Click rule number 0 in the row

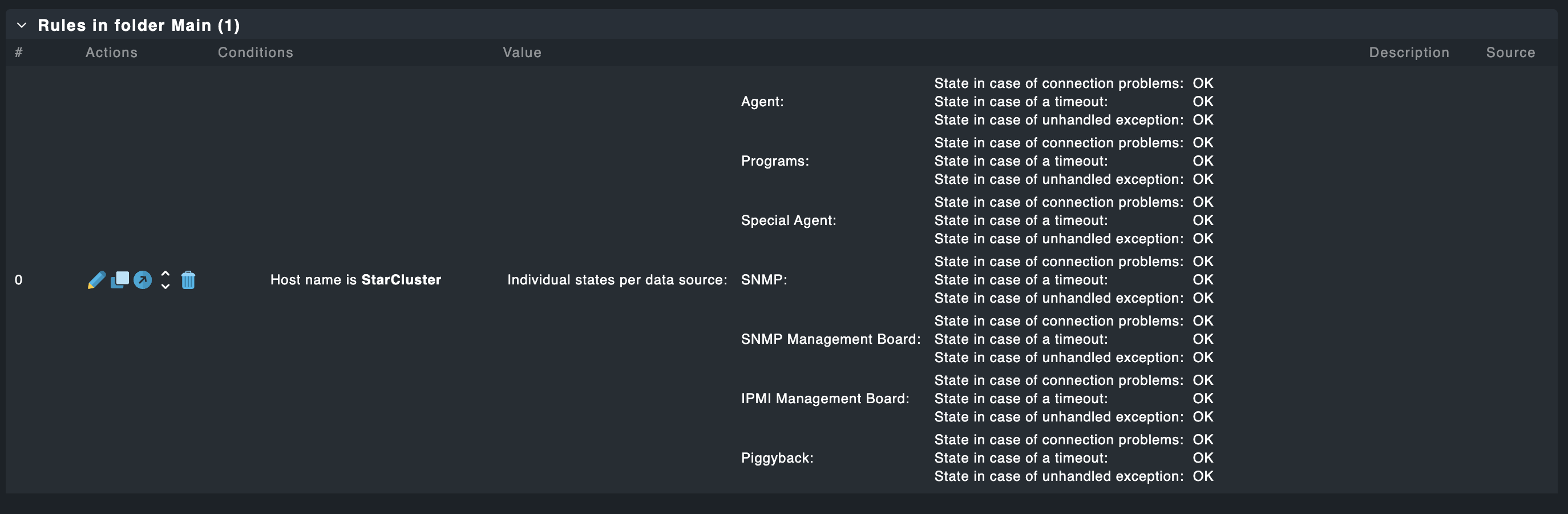coord(19,280)
